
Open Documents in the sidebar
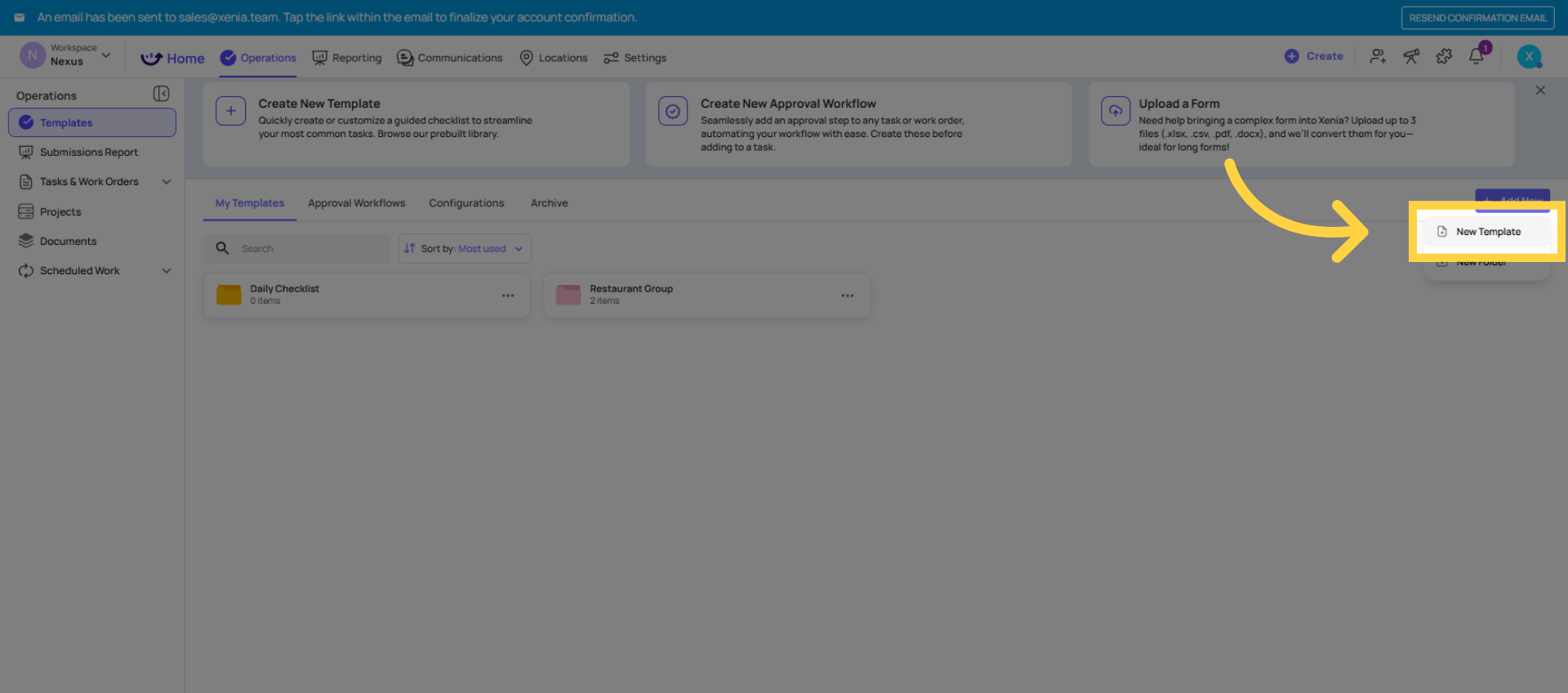pos(68,242)
